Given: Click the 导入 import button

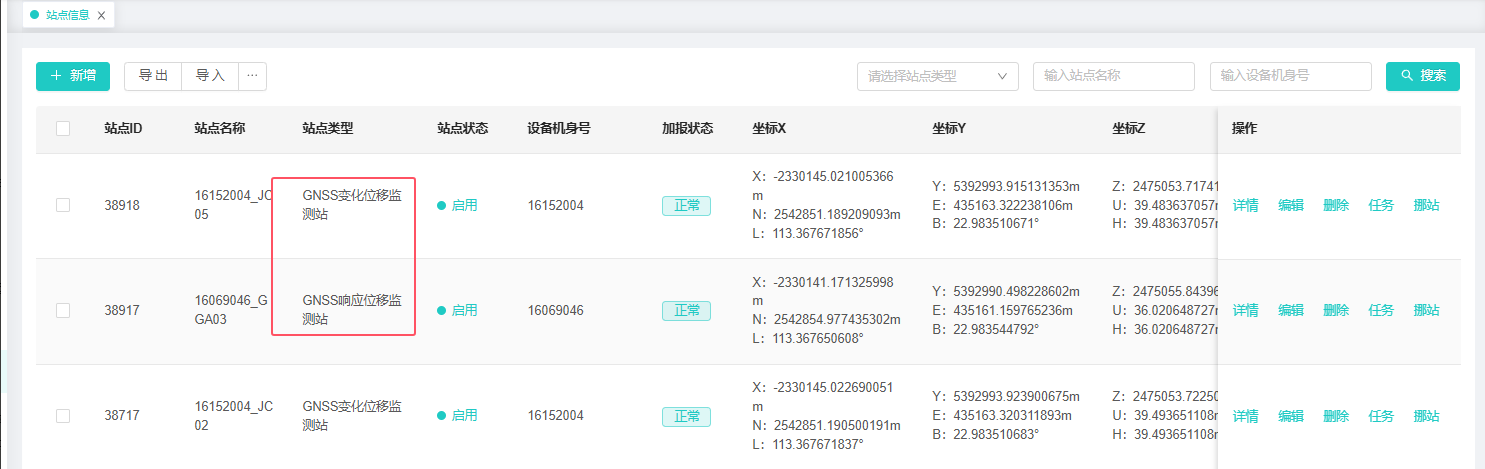Looking at the screenshot, I should tap(210, 76).
